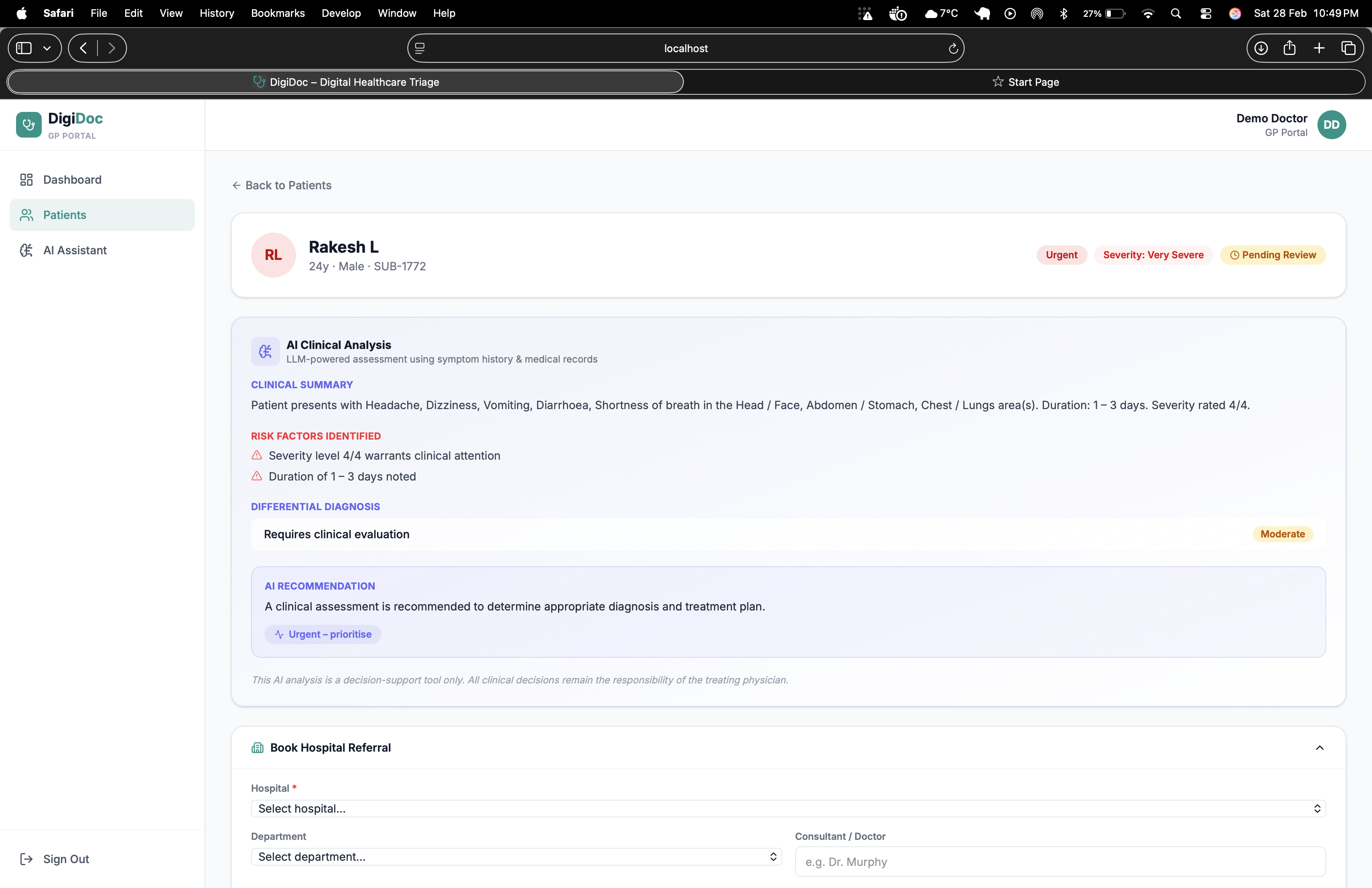This screenshot has height=888, width=1372.
Task: Click the Consultant / Doctor input field
Action: point(1060,862)
